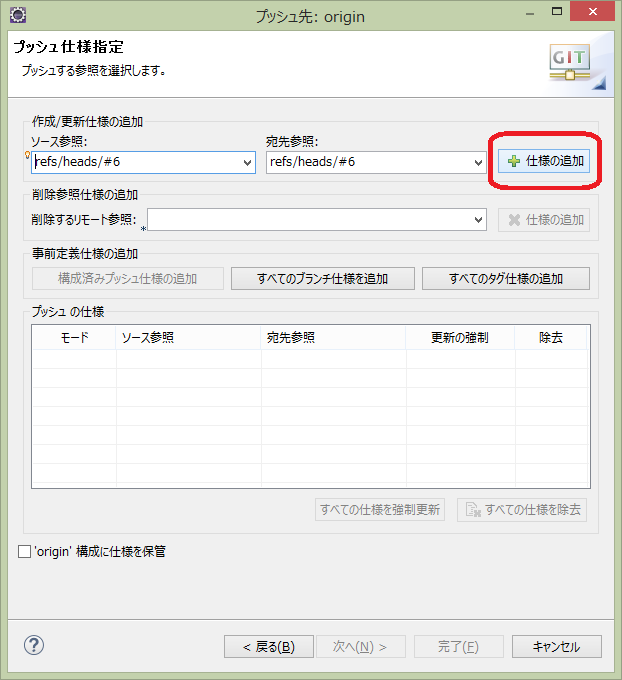
Task: Click the 除去 column header
Action: (x=551, y=337)
